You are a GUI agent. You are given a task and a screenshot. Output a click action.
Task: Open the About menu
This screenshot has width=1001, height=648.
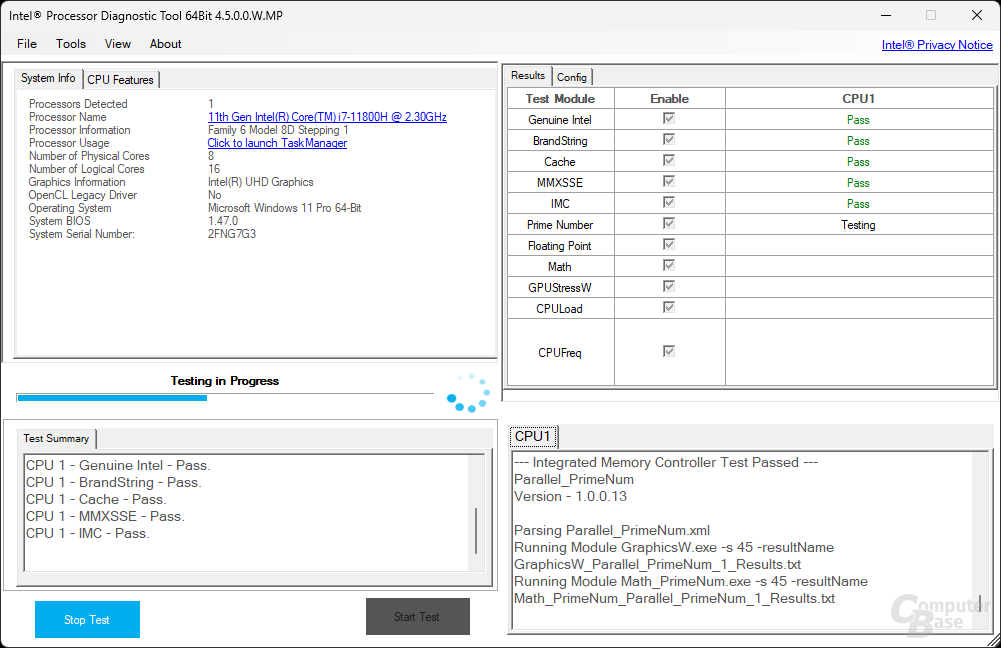165,44
